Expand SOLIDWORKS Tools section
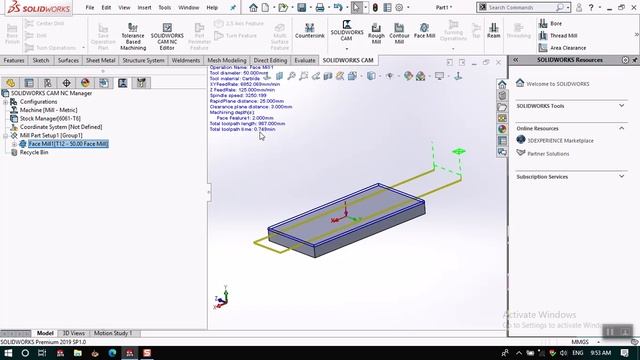Image resolution: width=640 pixels, height=360 pixels. tap(621, 106)
